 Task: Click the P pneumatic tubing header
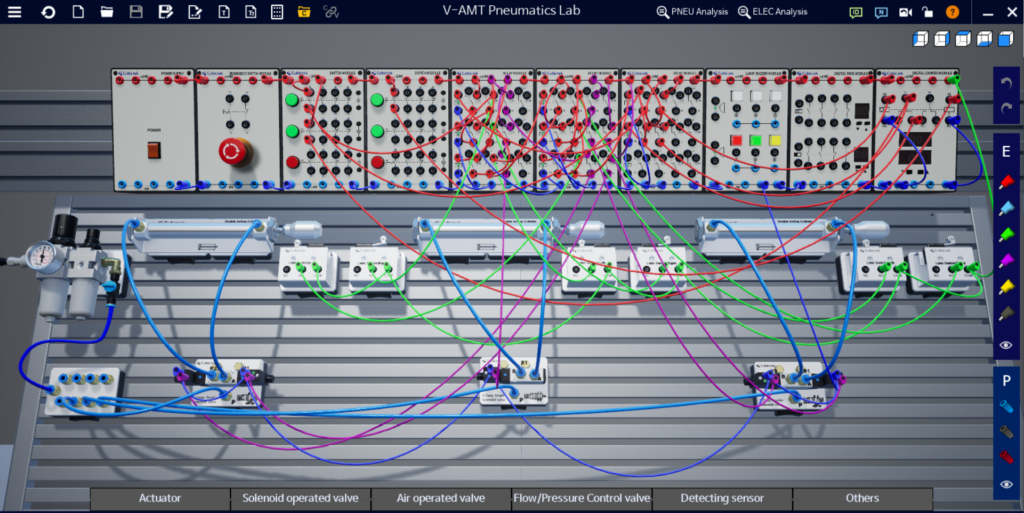point(1006,380)
